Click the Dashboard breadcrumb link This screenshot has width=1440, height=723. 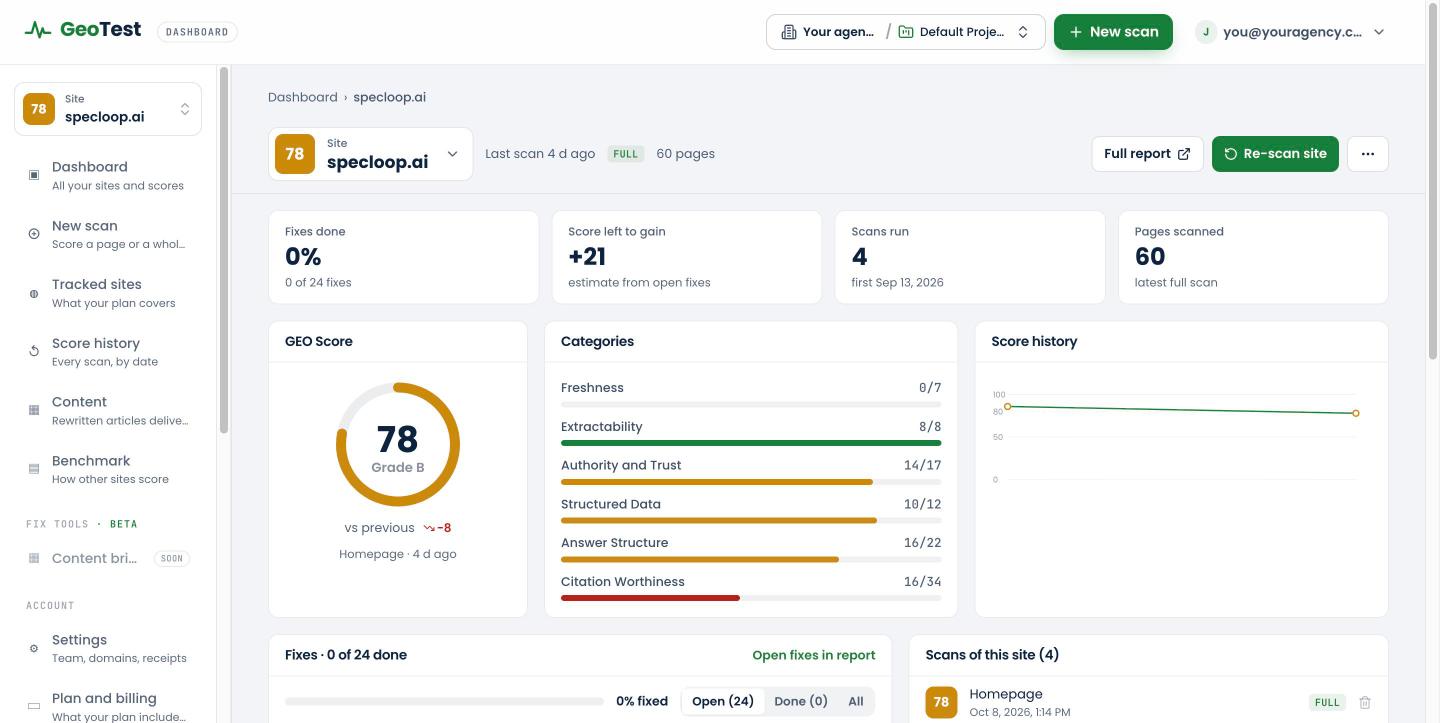[303, 97]
